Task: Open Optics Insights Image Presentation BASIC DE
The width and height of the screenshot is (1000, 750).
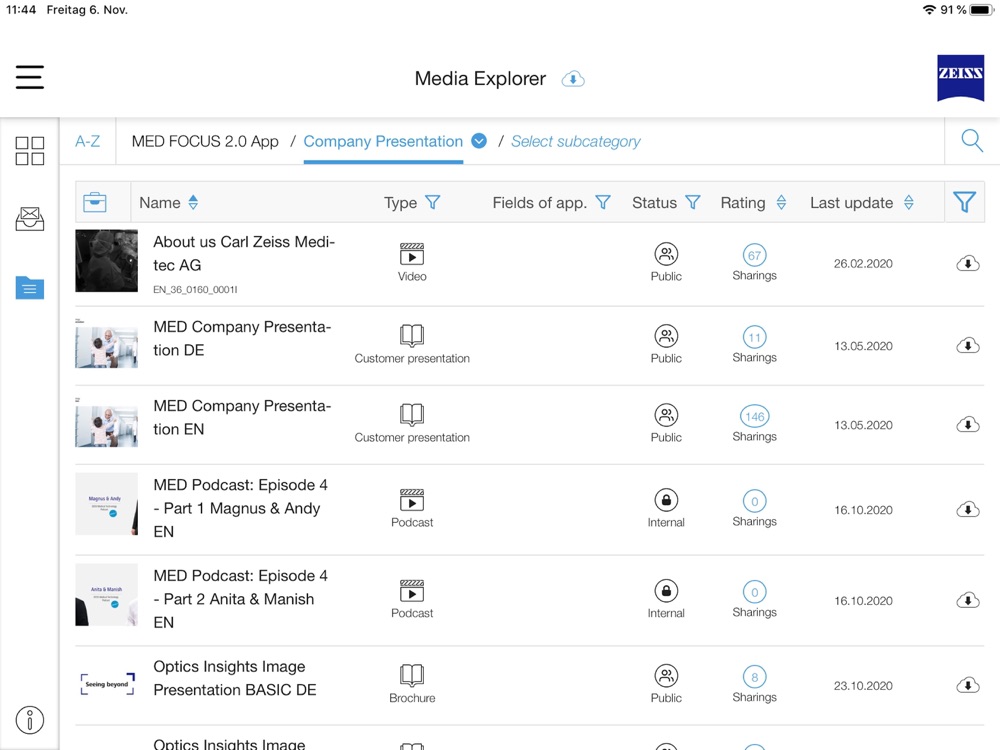Action: pos(235,678)
